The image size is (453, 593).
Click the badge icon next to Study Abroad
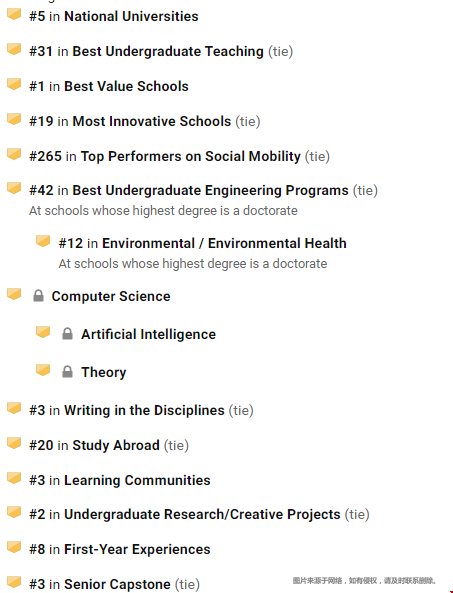(x=14, y=443)
